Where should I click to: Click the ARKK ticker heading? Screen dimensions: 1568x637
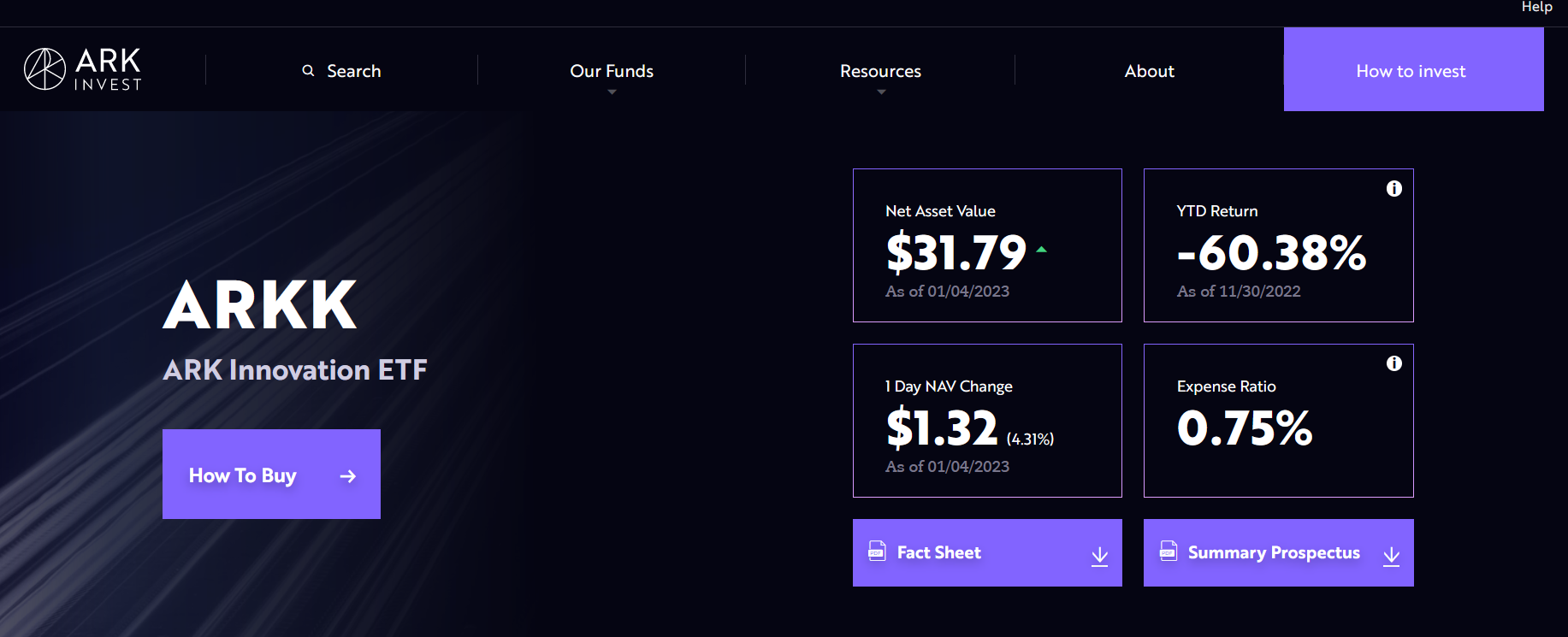260,304
